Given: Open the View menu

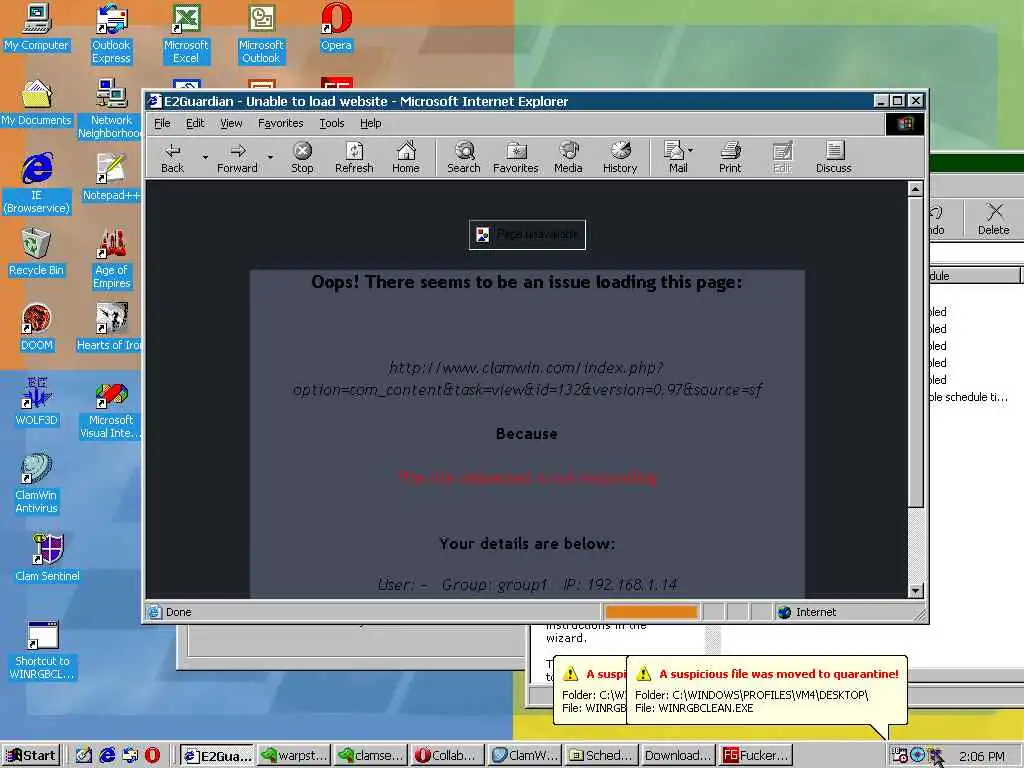Looking at the screenshot, I should click(231, 123).
